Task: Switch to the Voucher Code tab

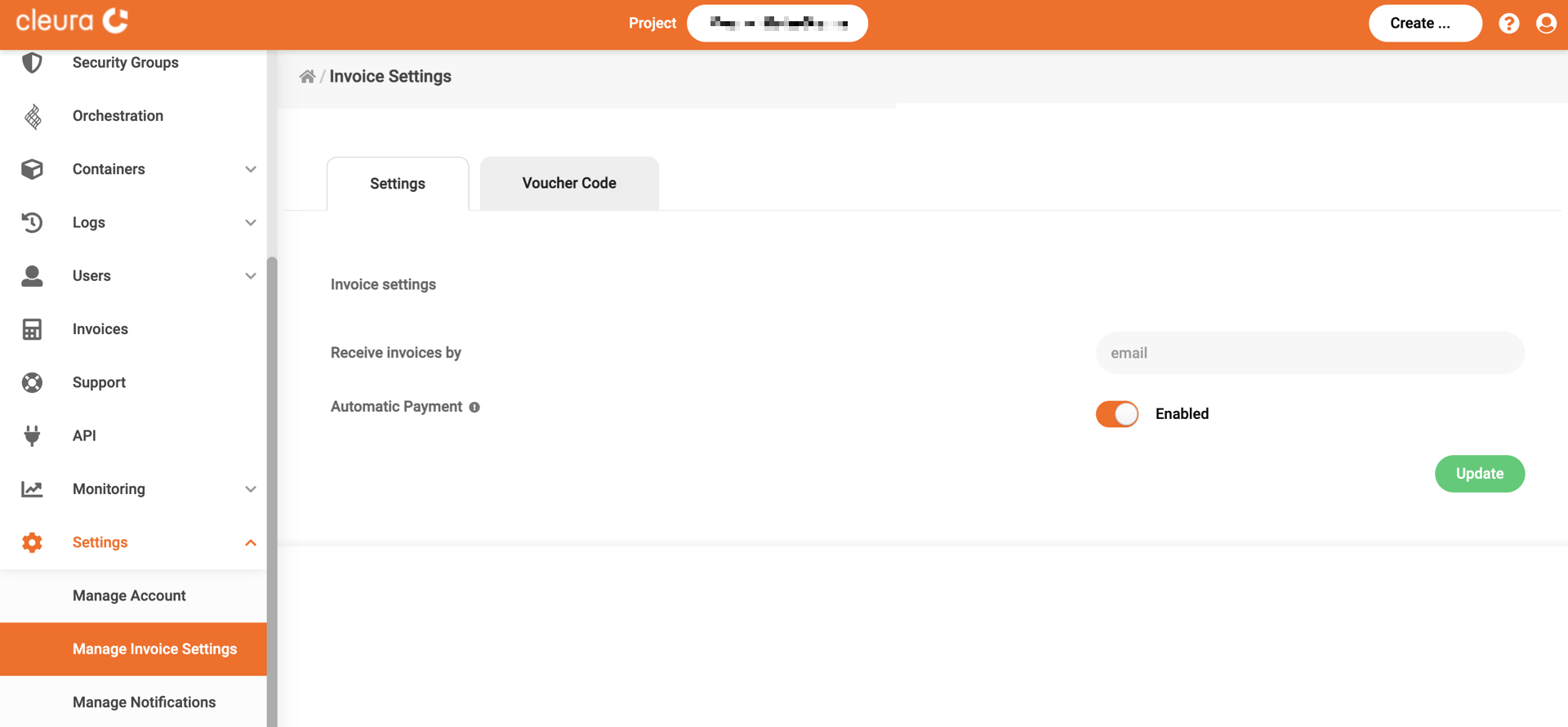Action: click(x=569, y=184)
